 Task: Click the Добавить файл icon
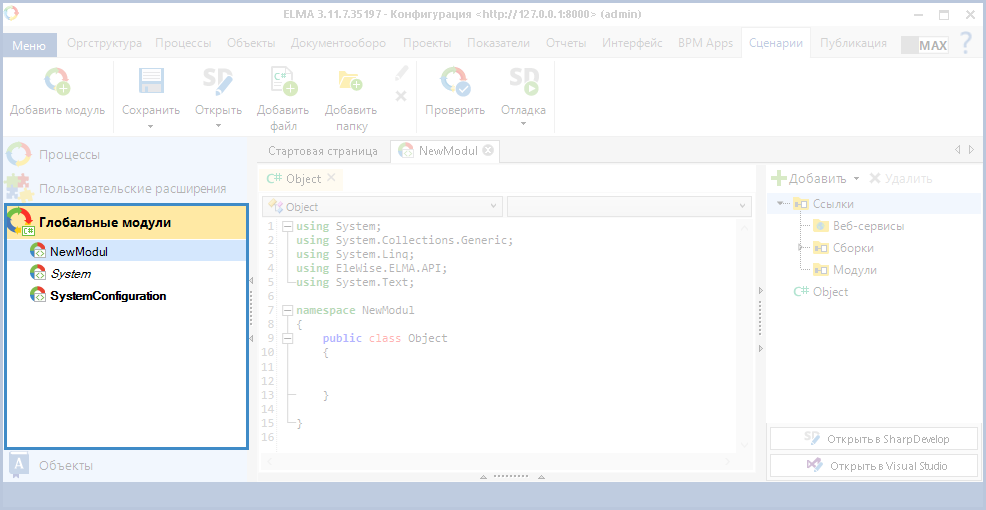(283, 82)
